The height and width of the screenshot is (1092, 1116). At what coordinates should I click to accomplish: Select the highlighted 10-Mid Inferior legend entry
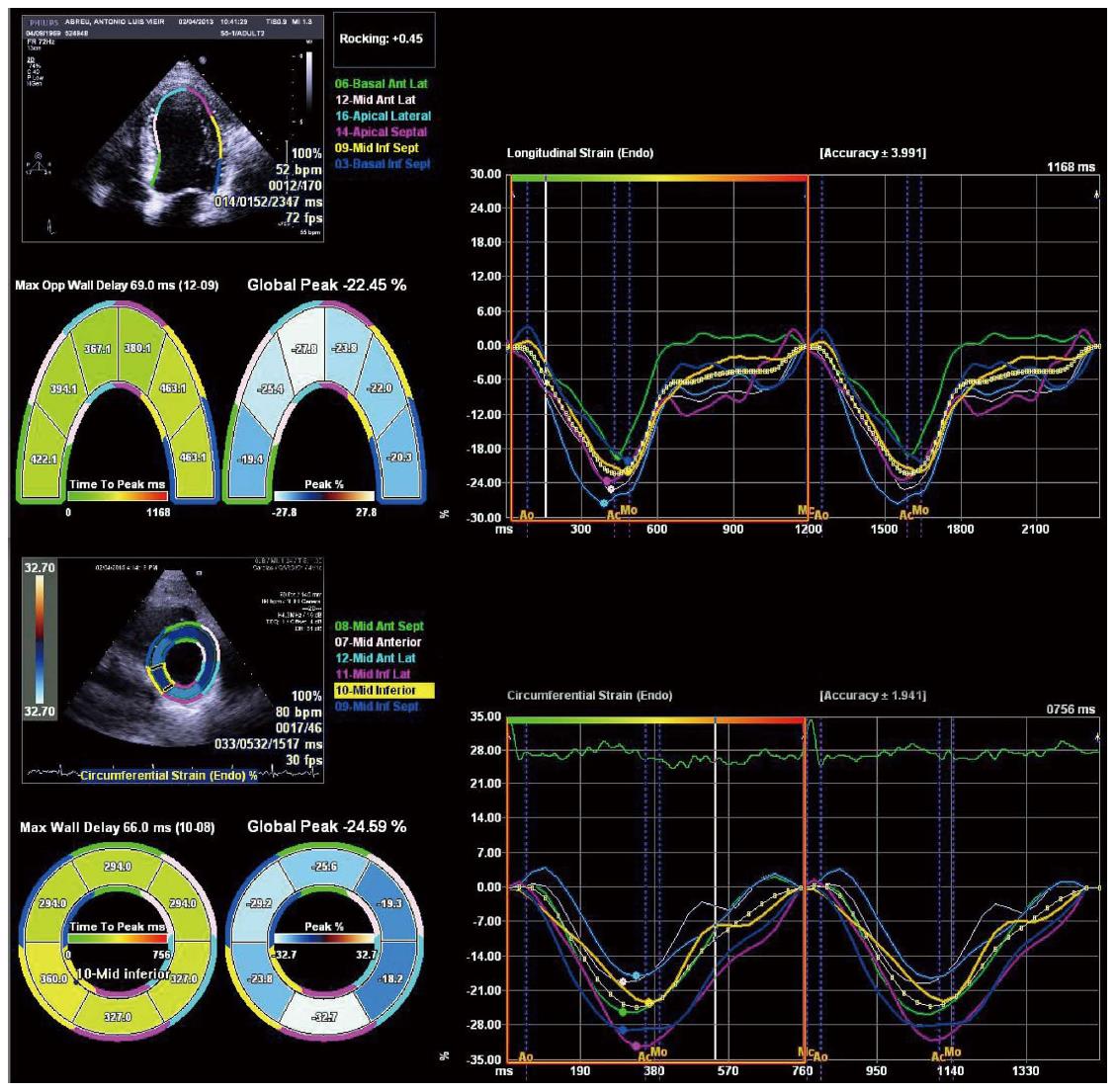(x=385, y=691)
